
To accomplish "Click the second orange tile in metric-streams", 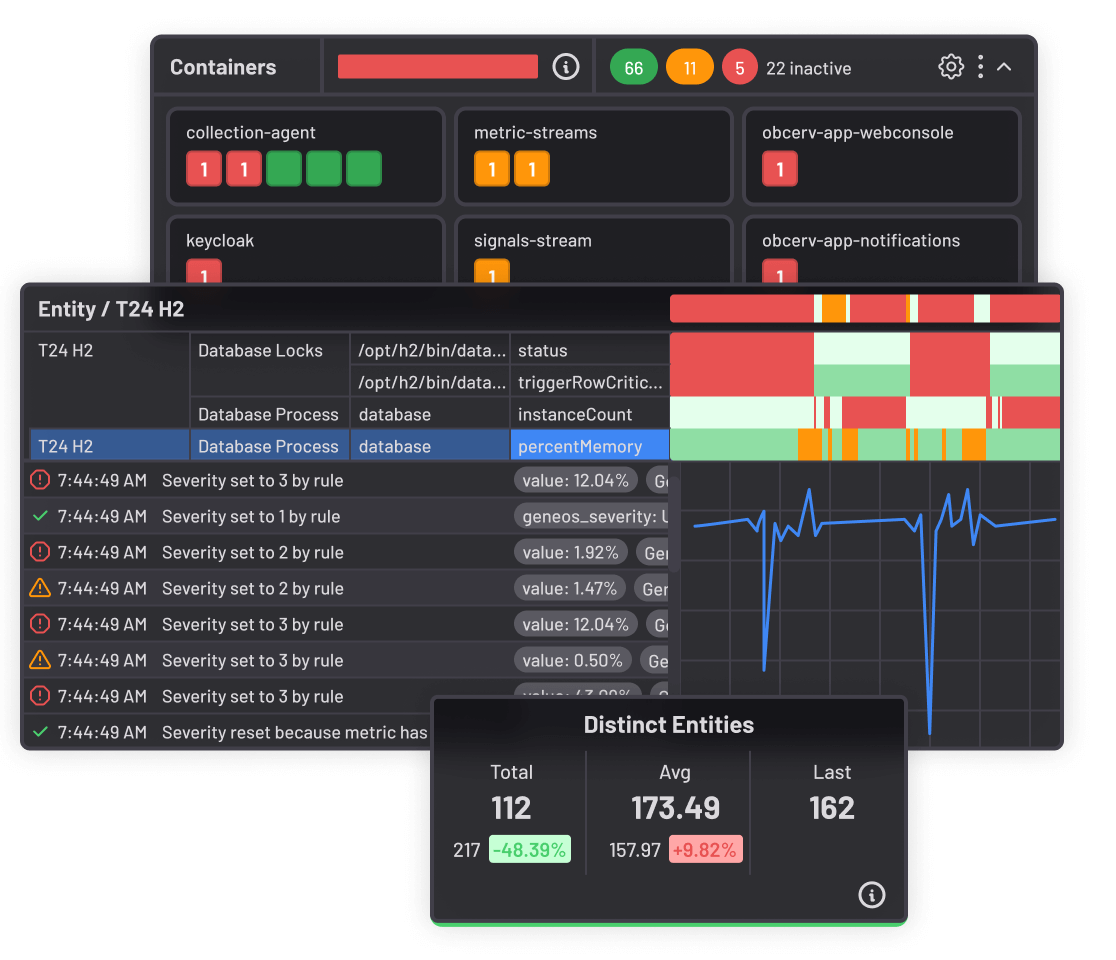I will [532, 169].
